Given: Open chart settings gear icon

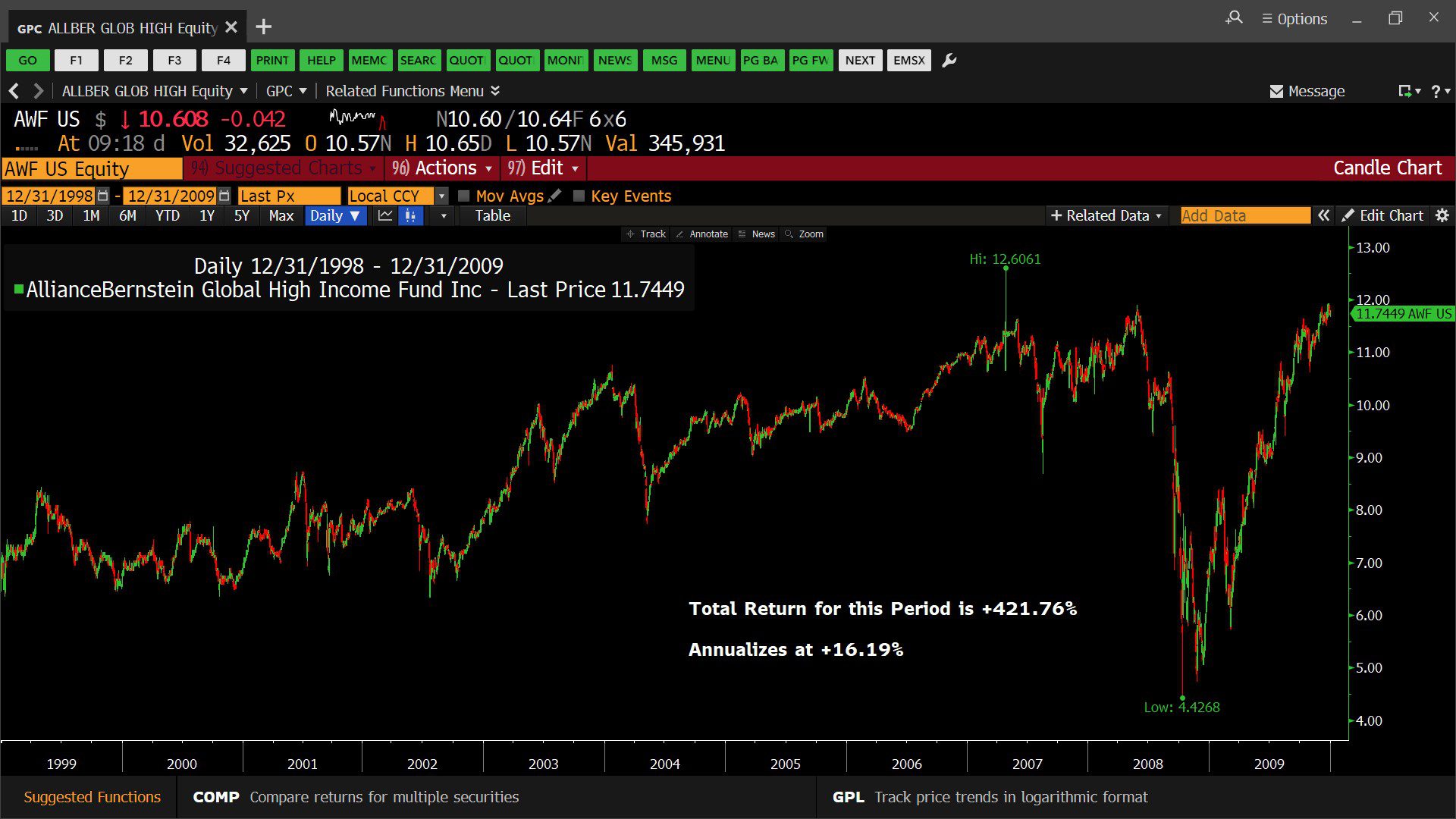Looking at the screenshot, I should pyautogui.click(x=1442, y=216).
